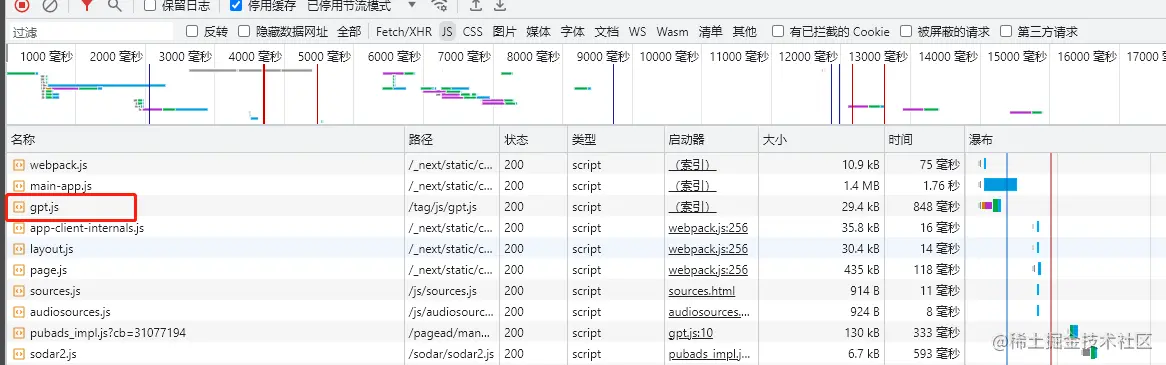The height and width of the screenshot is (365, 1166).
Task: Open sources.html initiator link
Action: pos(701,291)
